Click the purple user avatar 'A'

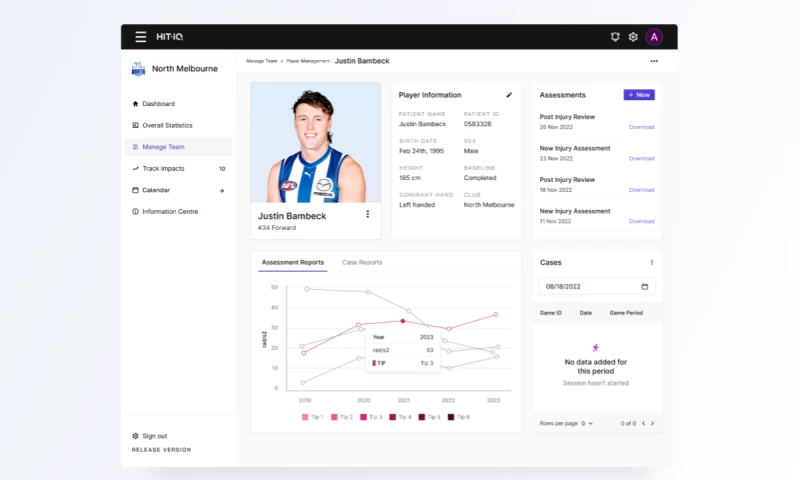(x=654, y=37)
